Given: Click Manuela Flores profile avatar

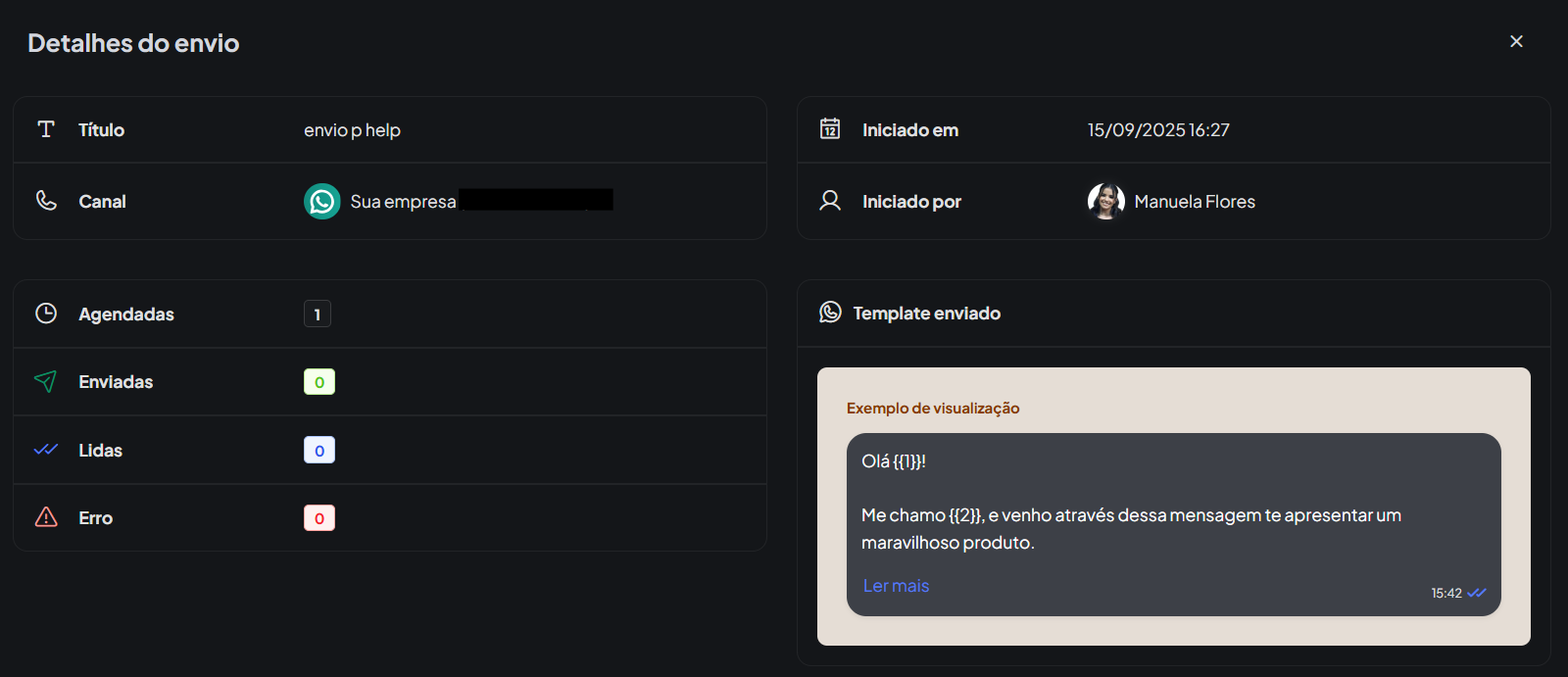Looking at the screenshot, I should [x=1105, y=201].
